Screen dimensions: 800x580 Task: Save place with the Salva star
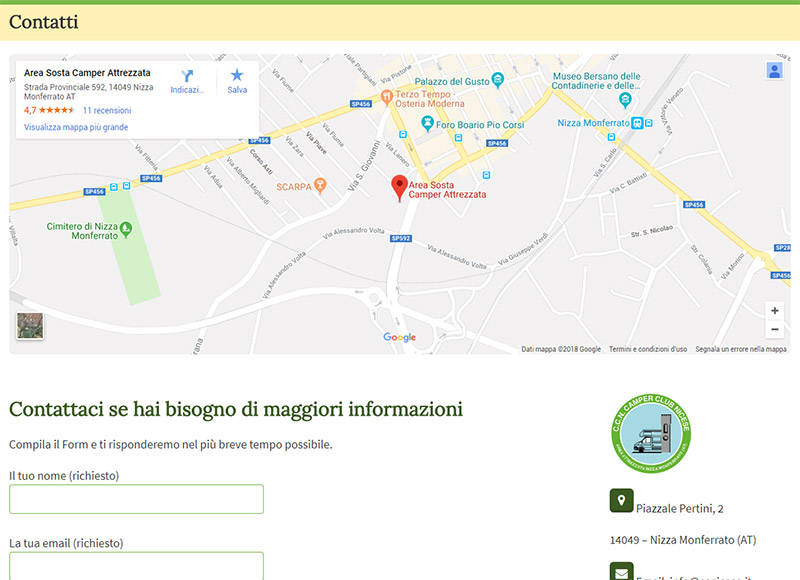pos(237,75)
